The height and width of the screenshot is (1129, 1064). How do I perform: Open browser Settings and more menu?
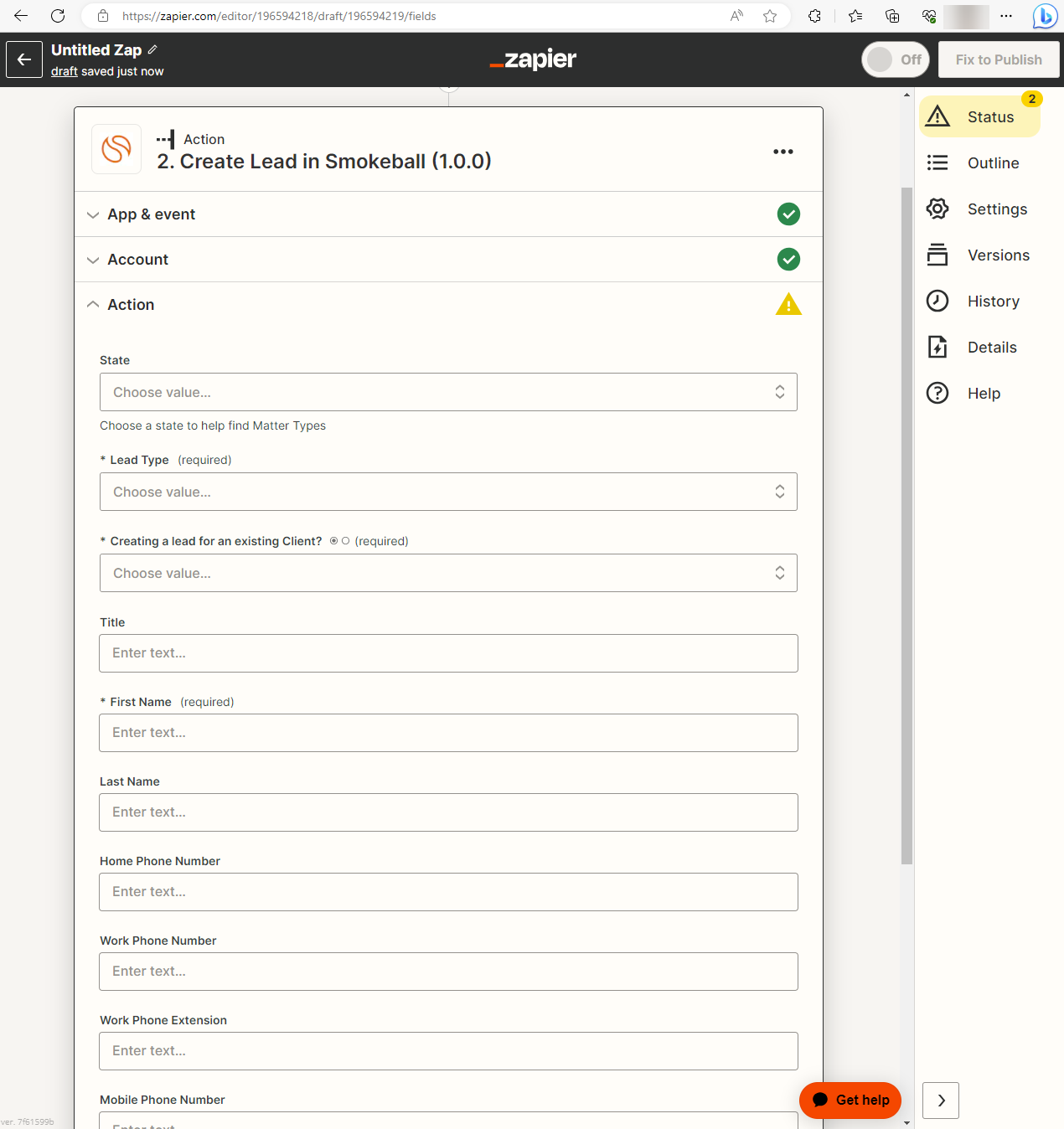point(1006,16)
